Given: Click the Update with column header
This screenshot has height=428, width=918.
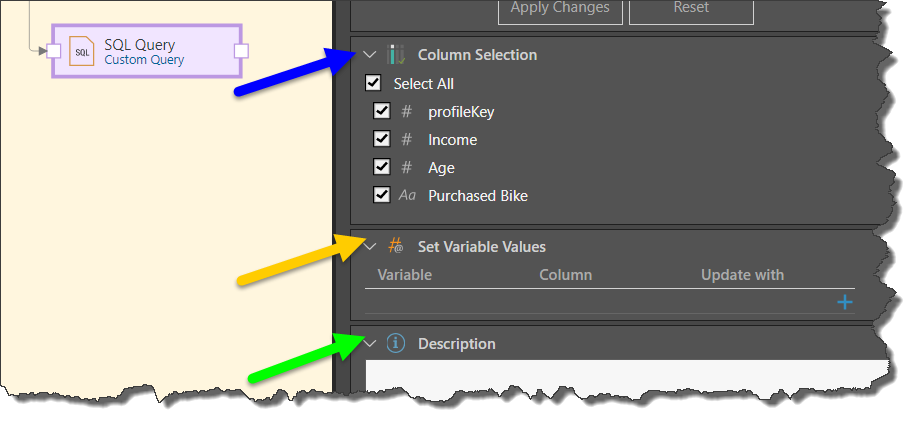Looking at the screenshot, I should pos(742,275).
